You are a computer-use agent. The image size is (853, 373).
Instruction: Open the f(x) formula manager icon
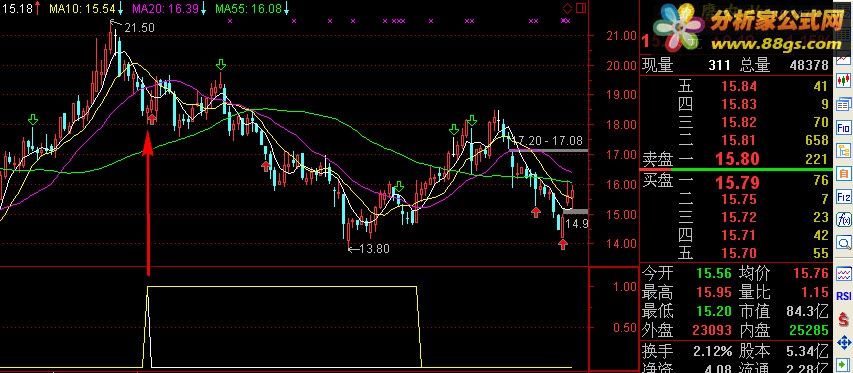pos(844,220)
